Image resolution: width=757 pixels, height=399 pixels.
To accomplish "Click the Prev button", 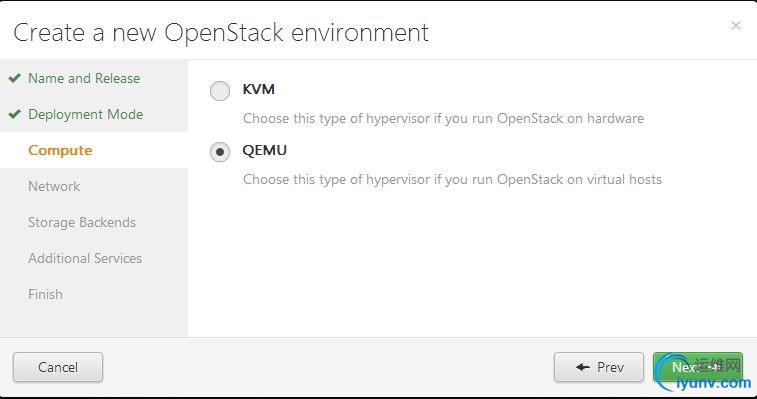I will pyautogui.click(x=599, y=367).
